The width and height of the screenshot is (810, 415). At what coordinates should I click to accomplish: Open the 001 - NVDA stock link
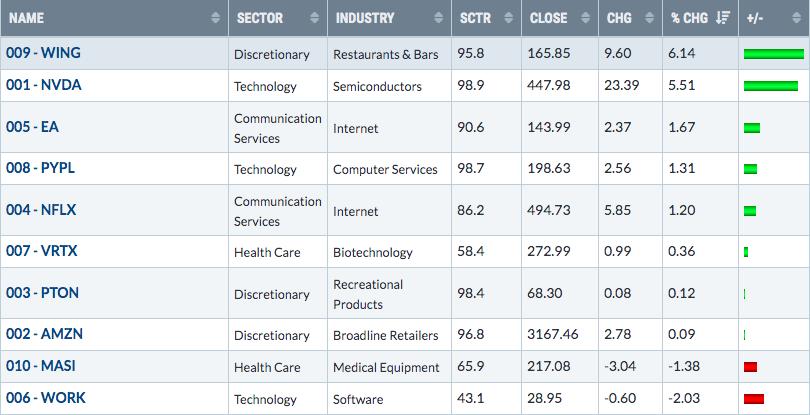[x=44, y=85]
